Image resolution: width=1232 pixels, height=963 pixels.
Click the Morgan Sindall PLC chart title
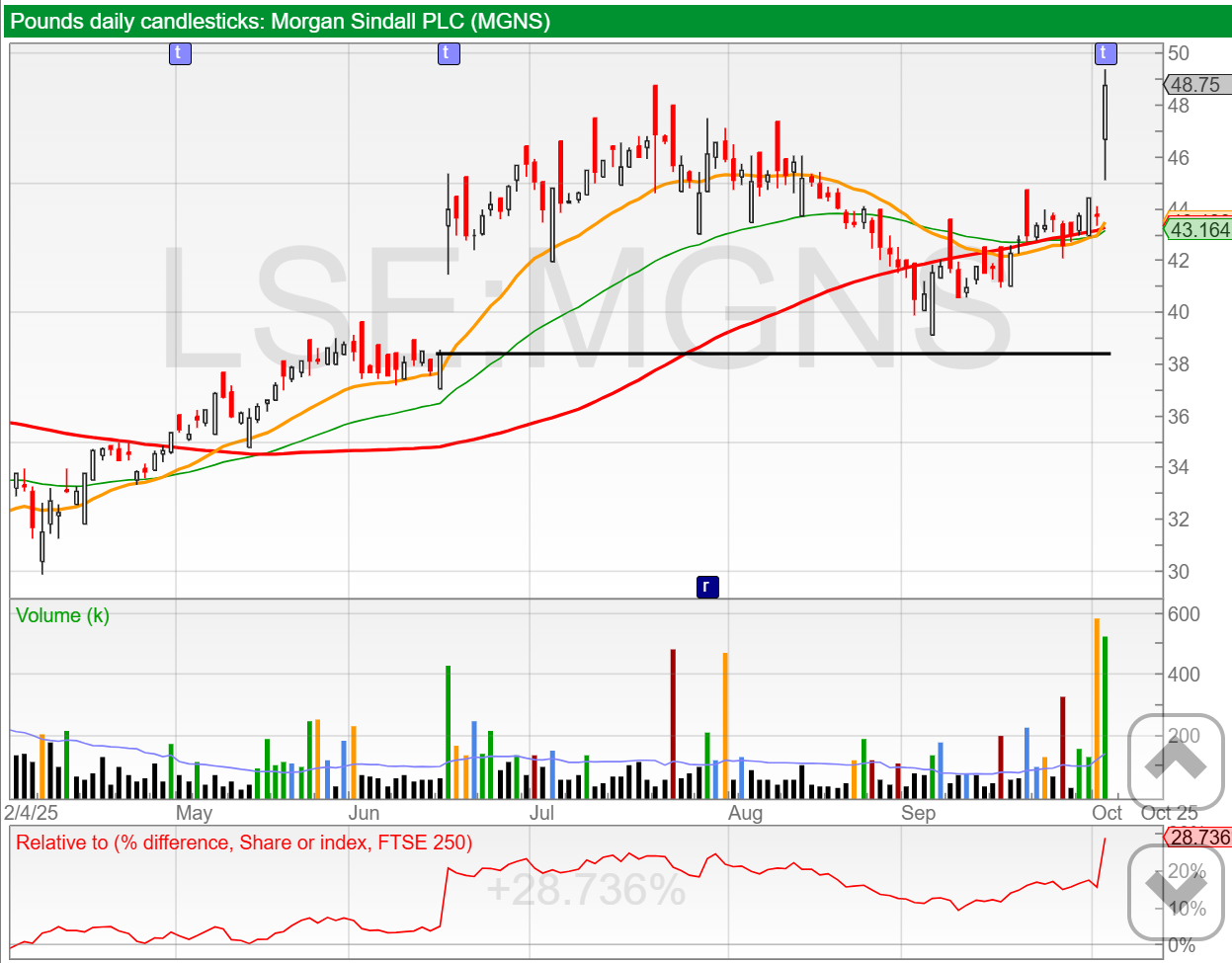(281, 21)
